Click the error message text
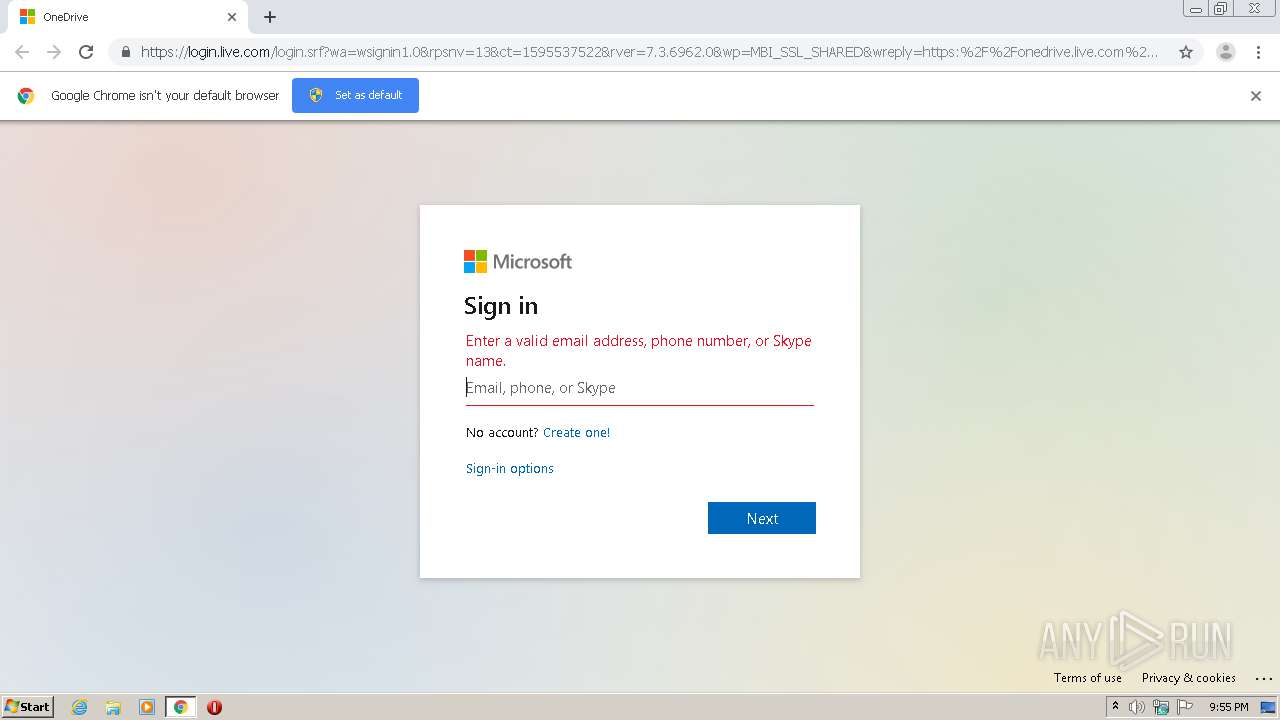 (x=639, y=351)
